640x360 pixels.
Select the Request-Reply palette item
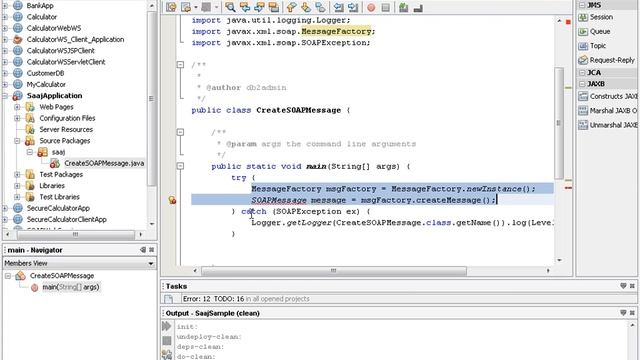pyautogui.click(x=607, y=60)
